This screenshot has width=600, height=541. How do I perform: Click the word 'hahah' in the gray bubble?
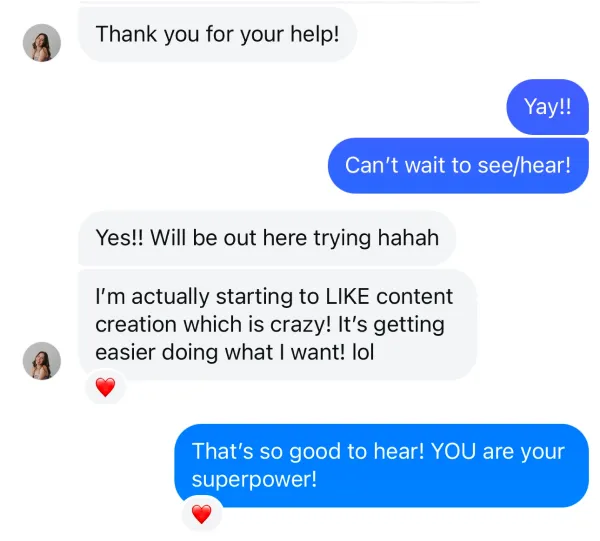[x=408, y=238]
